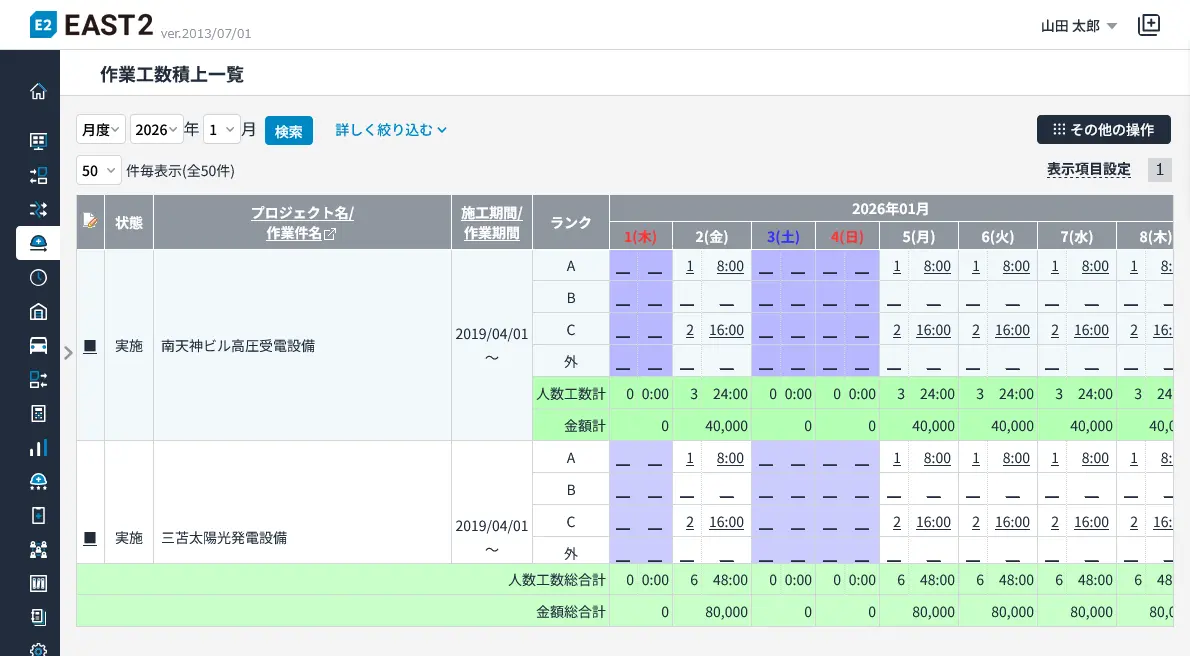Open the 月度 period type dropdown
Viewport: 1190px width, 656px height.
click(x=100, y=130)
